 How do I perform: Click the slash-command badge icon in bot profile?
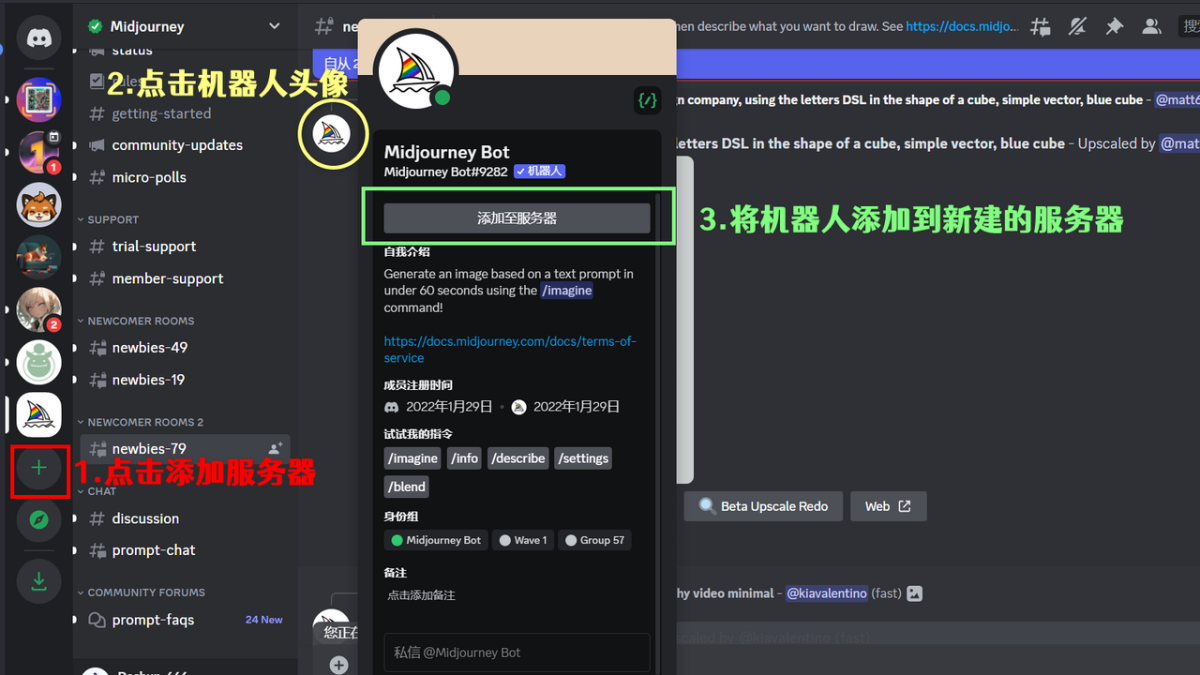(647, 100)
